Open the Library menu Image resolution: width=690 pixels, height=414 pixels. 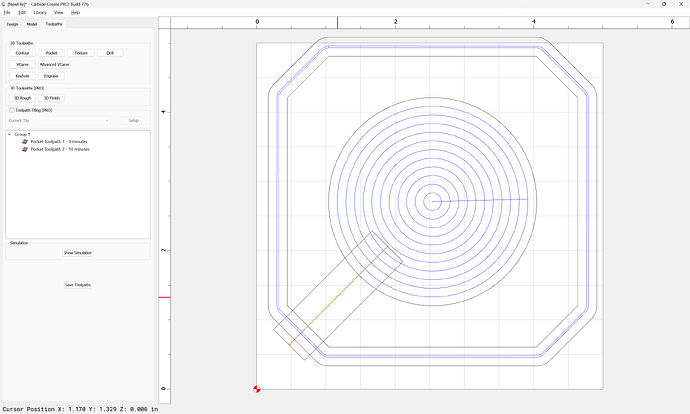click(x=40, y=12)
